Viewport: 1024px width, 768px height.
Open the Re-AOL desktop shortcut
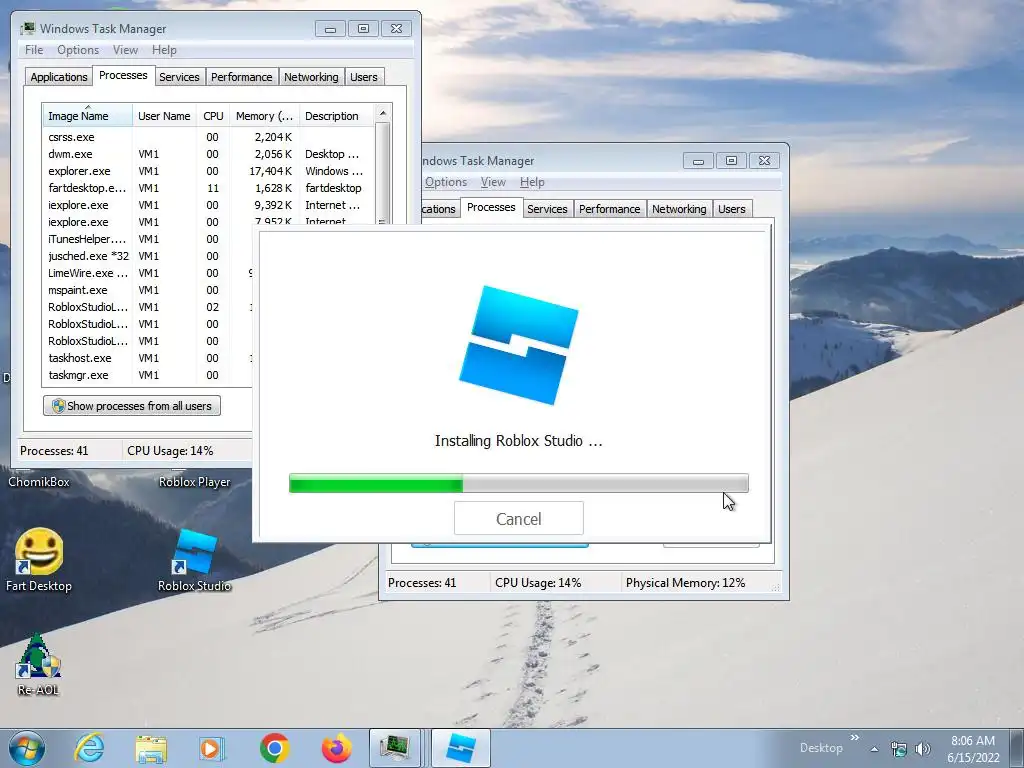pos(38,656)
